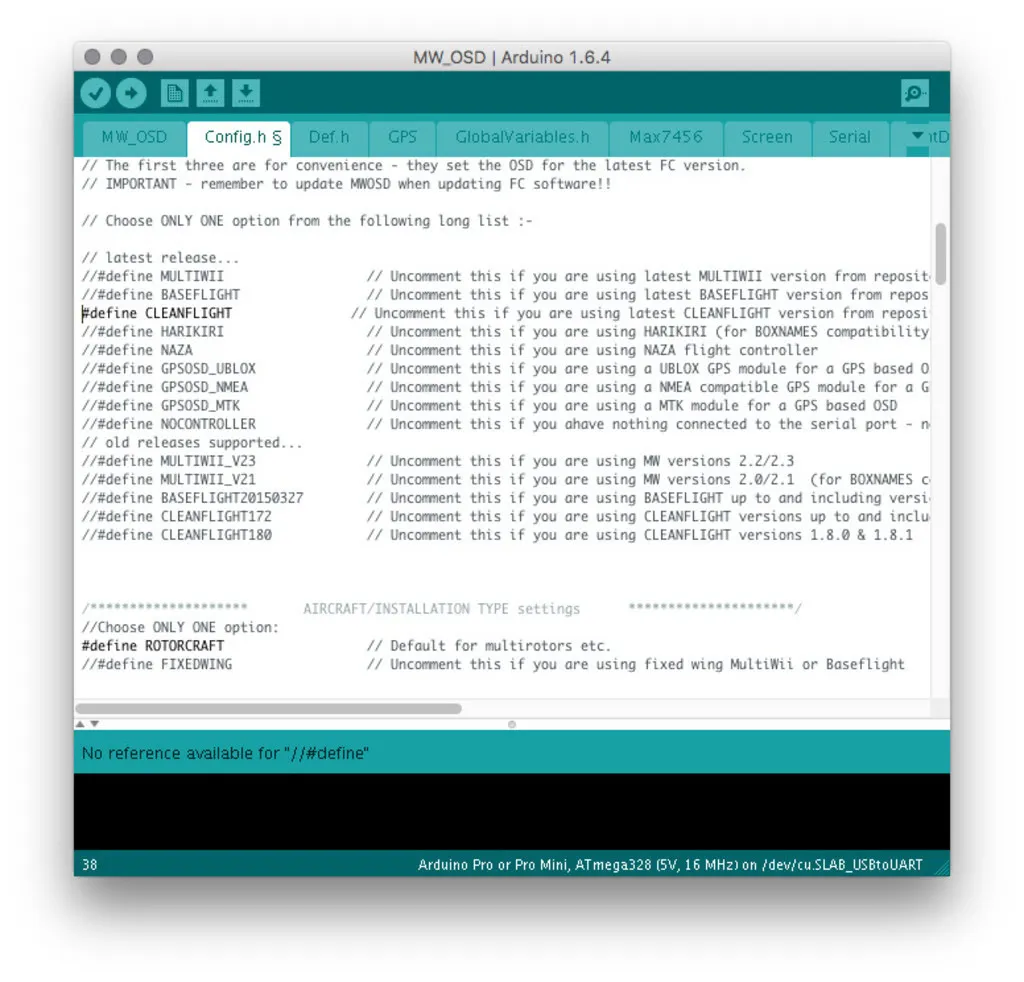This screenshot has height=982, width=1024.
Task: Collapse editor with small up triangle on divider
Action: pos(81,723)
